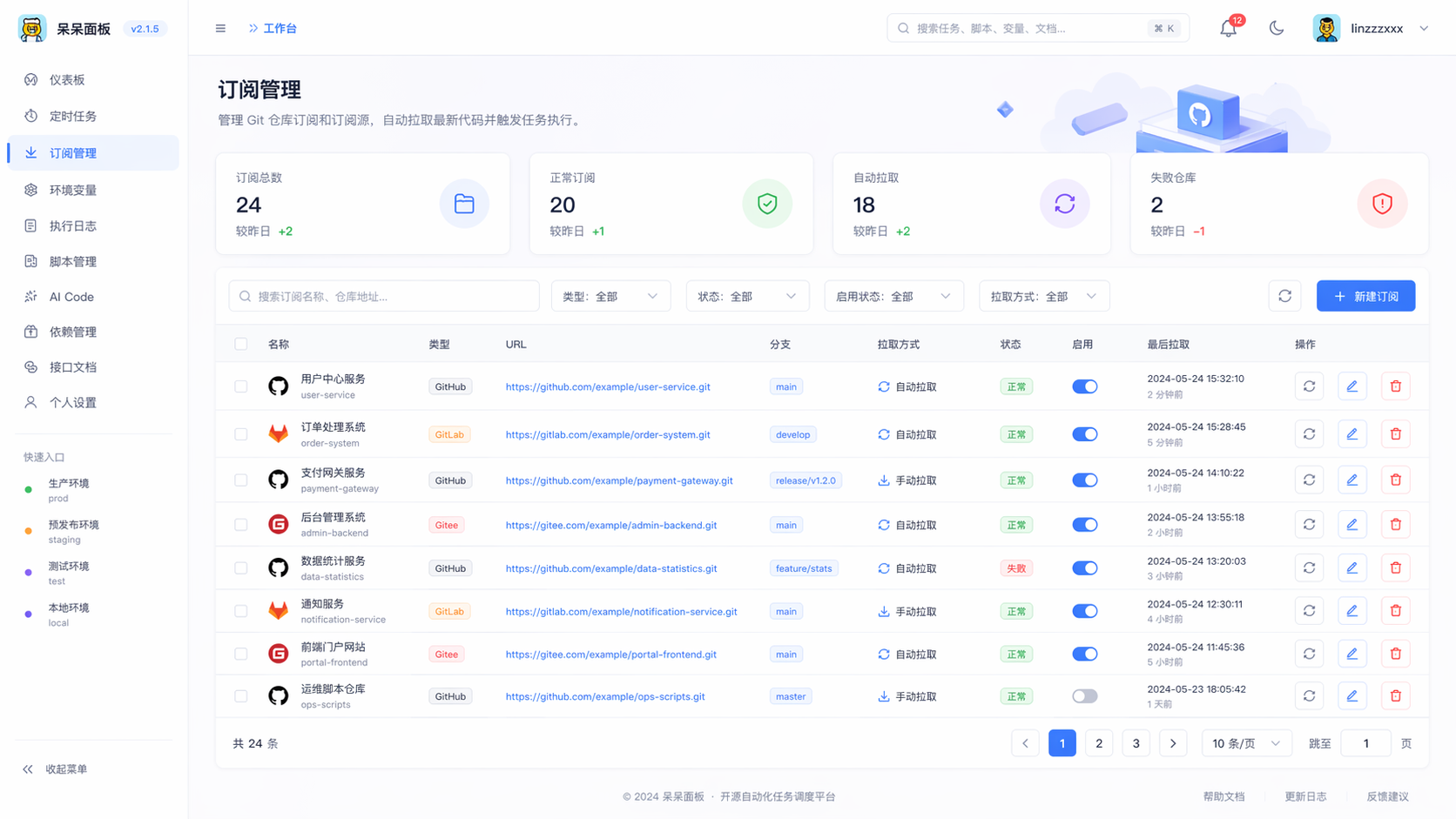
Task: Delete the 数据统计服务 subscription
Action: tap(1396, 568)
